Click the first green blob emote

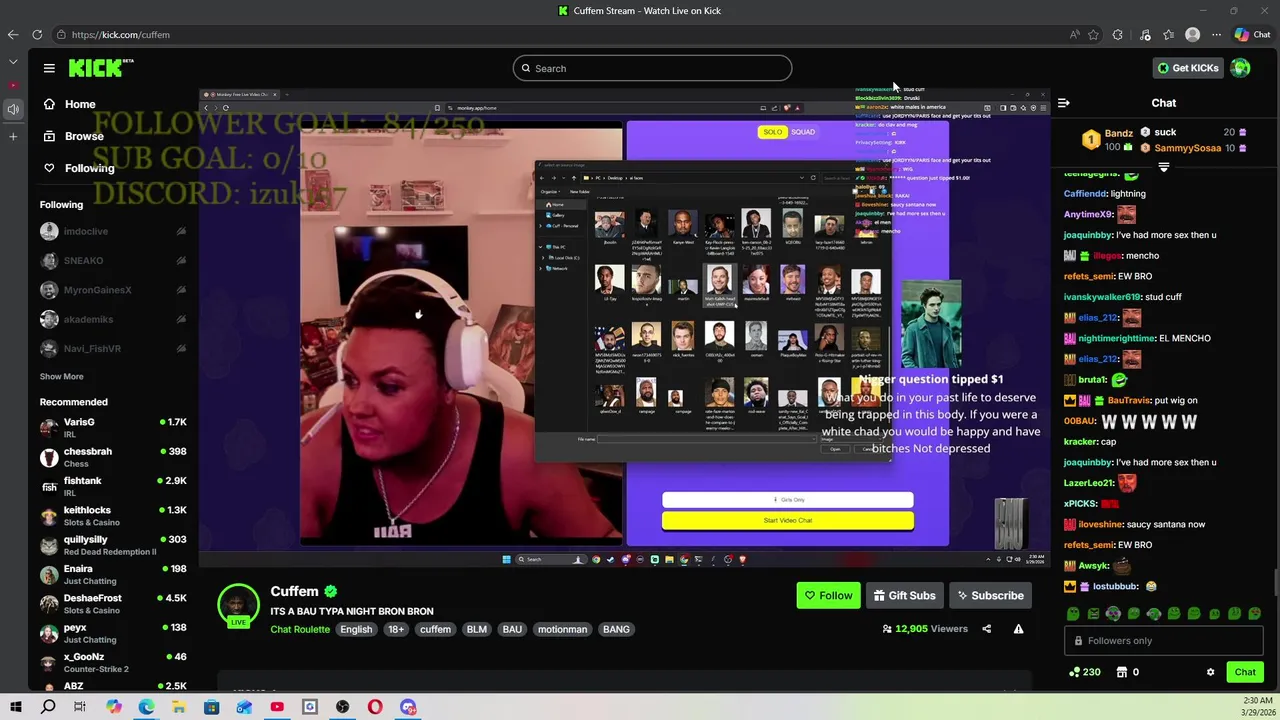1073,613
